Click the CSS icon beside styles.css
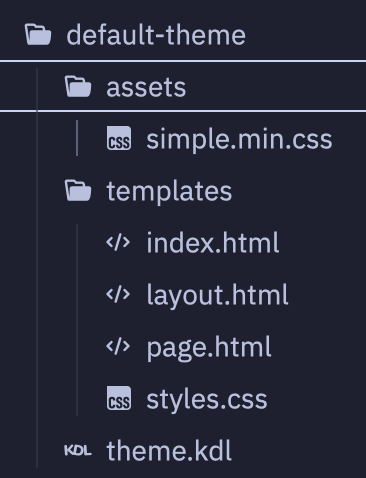Image resolution: width=366 pixels, height=478 pixels. click(x=119, y=398)
